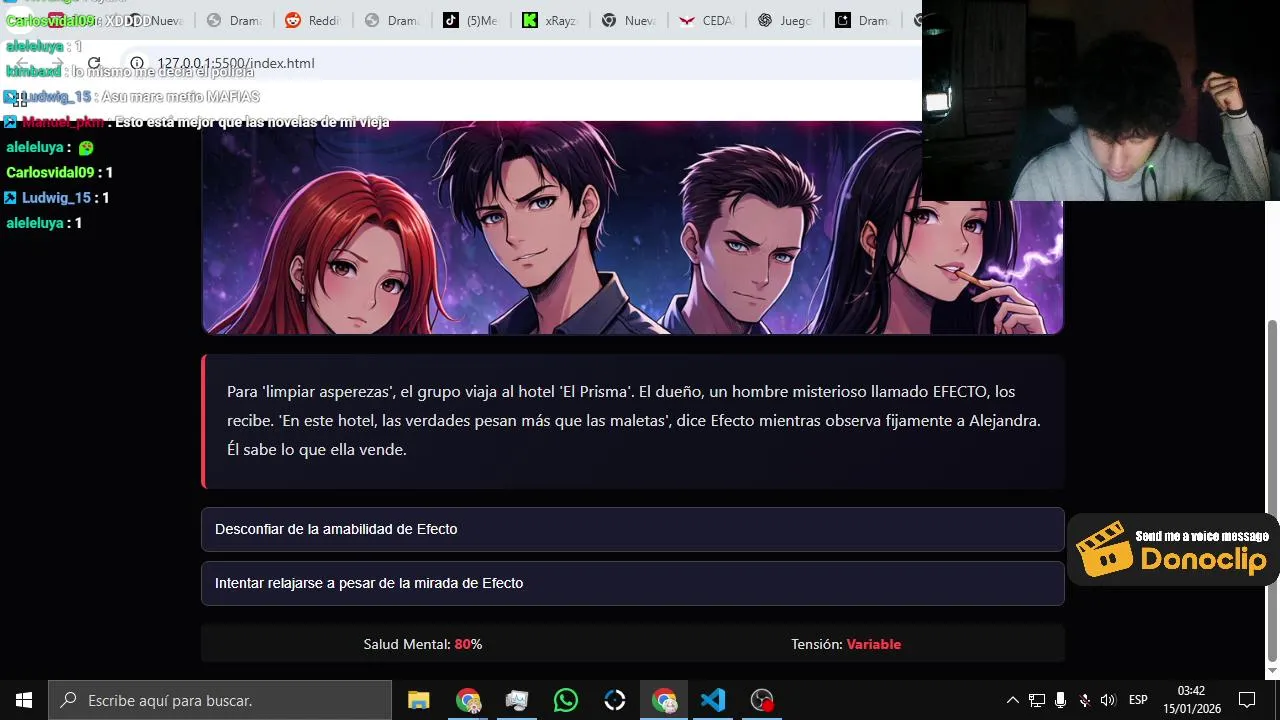This screenshot has width=1280, height=720.
Task: Open the clock showing 03:42 15/01/2026
Action: 1191,700
